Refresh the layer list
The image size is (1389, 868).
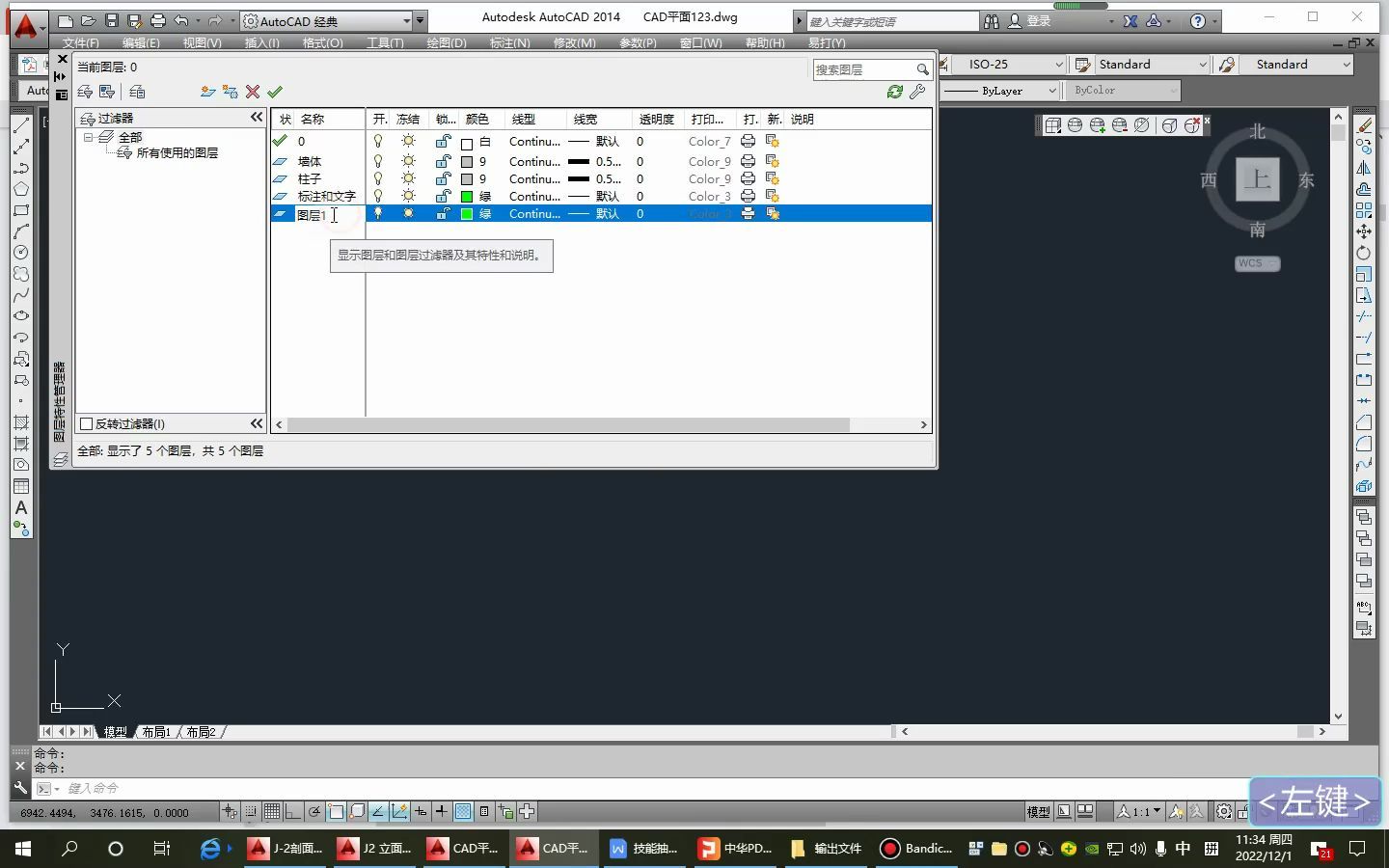[x=895, y=92]
